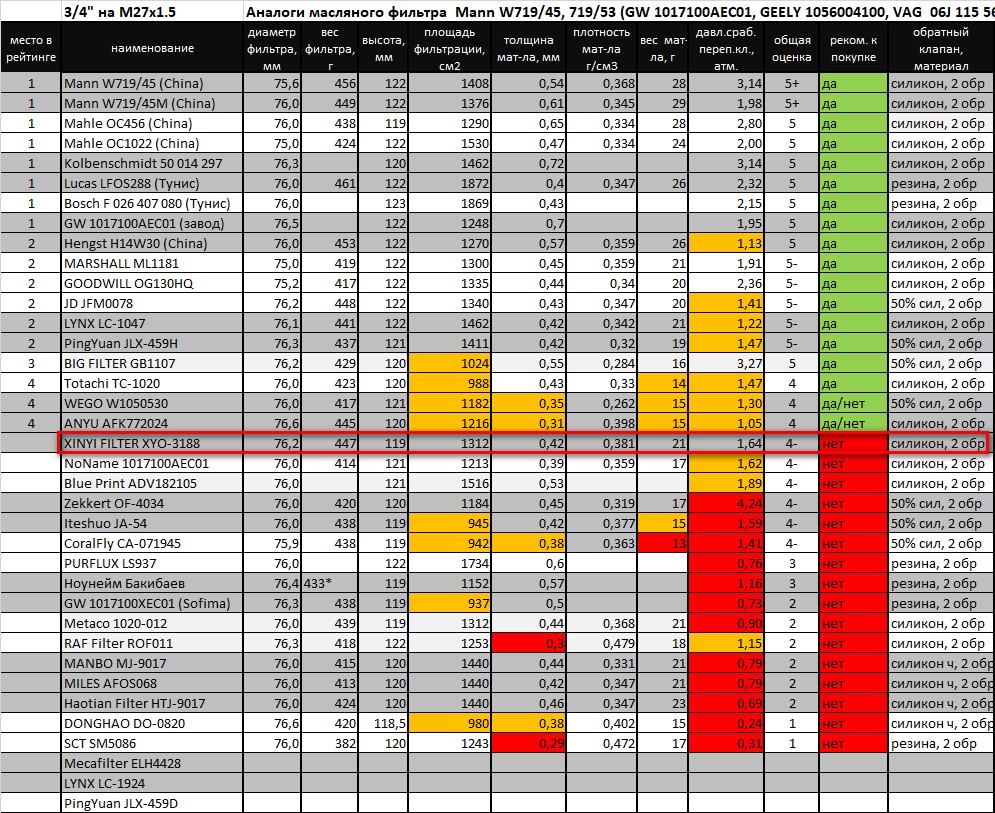Click the 3,27 pressure value for BIG FILTER
This screenshot has width=995, height=813.
[x=726, y=363]
